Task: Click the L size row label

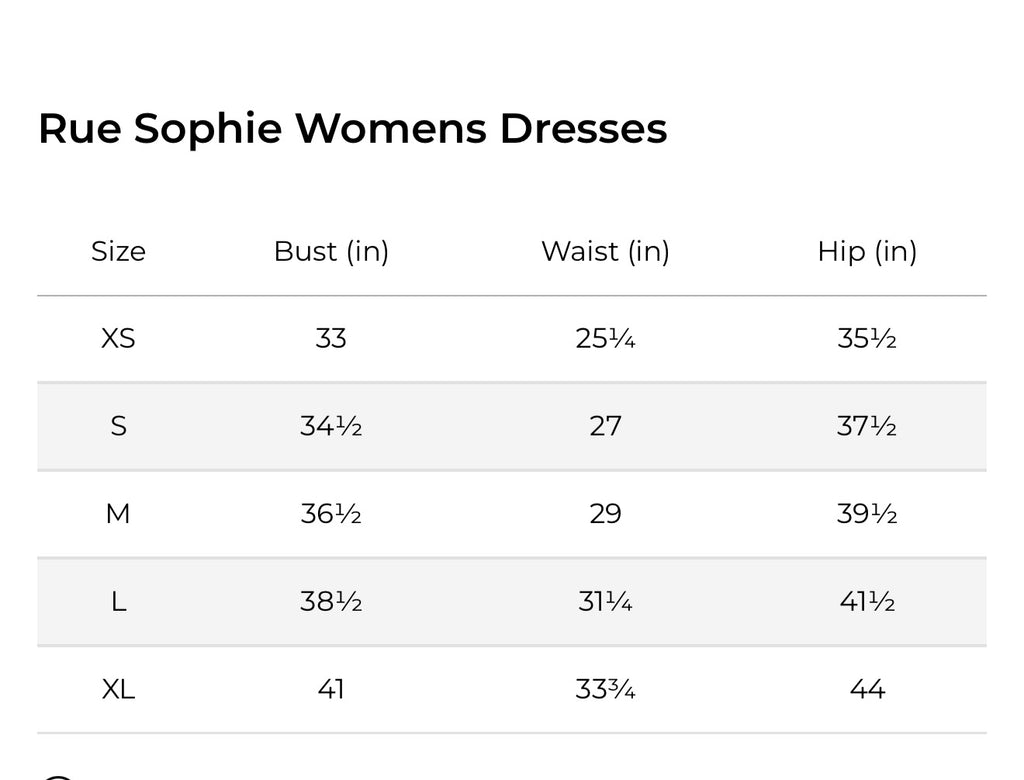Action: pos(118,601)
